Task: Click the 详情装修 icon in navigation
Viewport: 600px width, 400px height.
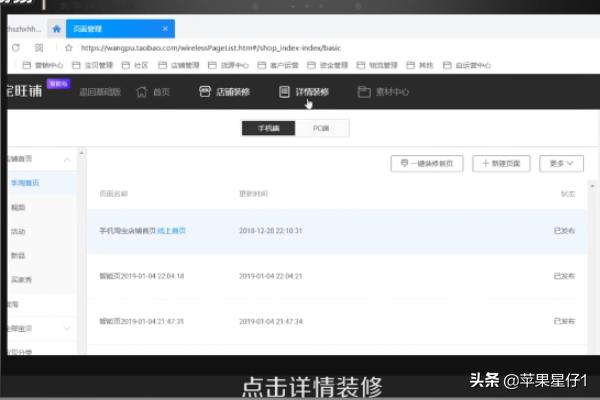Action: pos(284,92)
